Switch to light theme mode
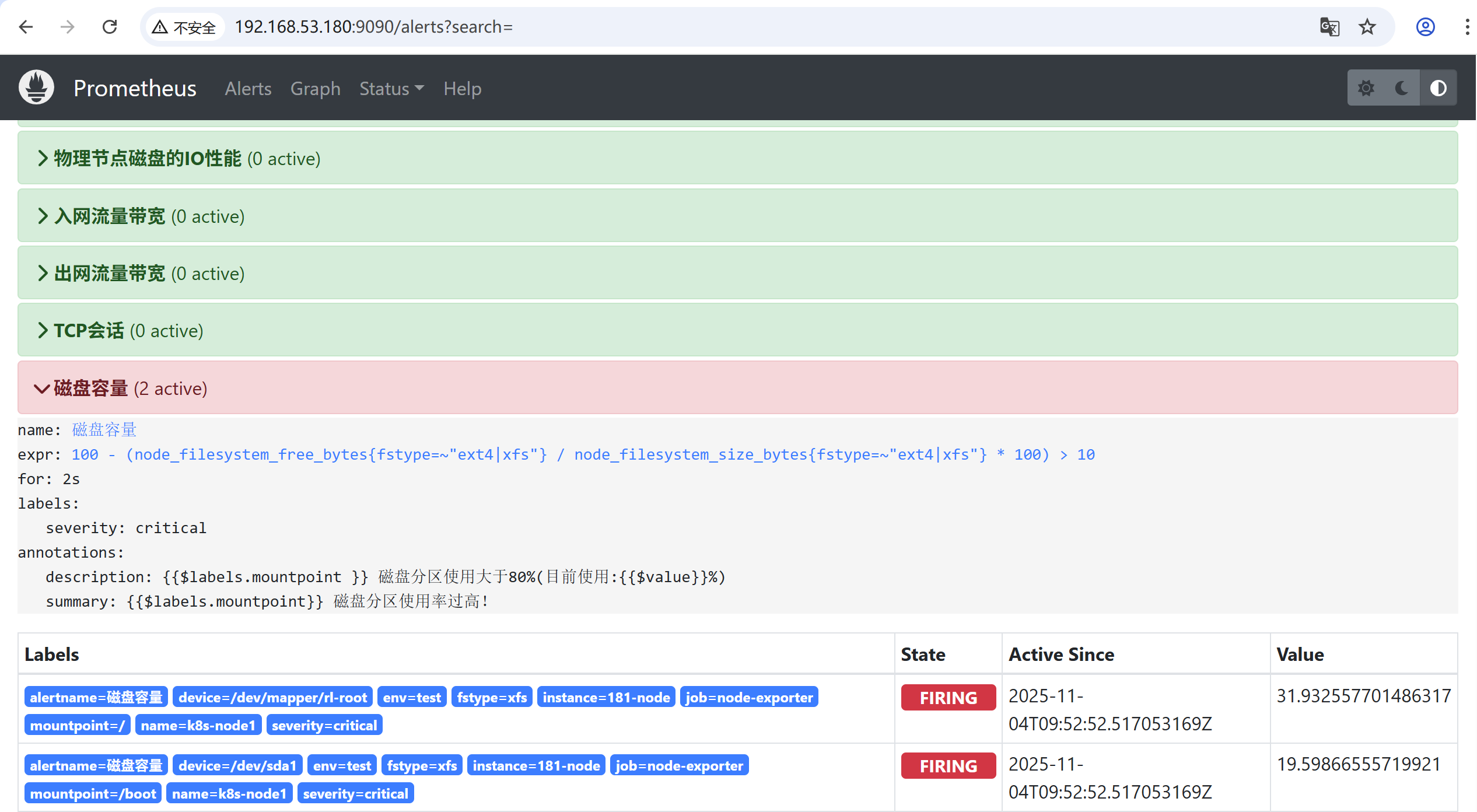Viewport: 1477px width, 812px height. pyautogui.click(x=1367, y=87)
